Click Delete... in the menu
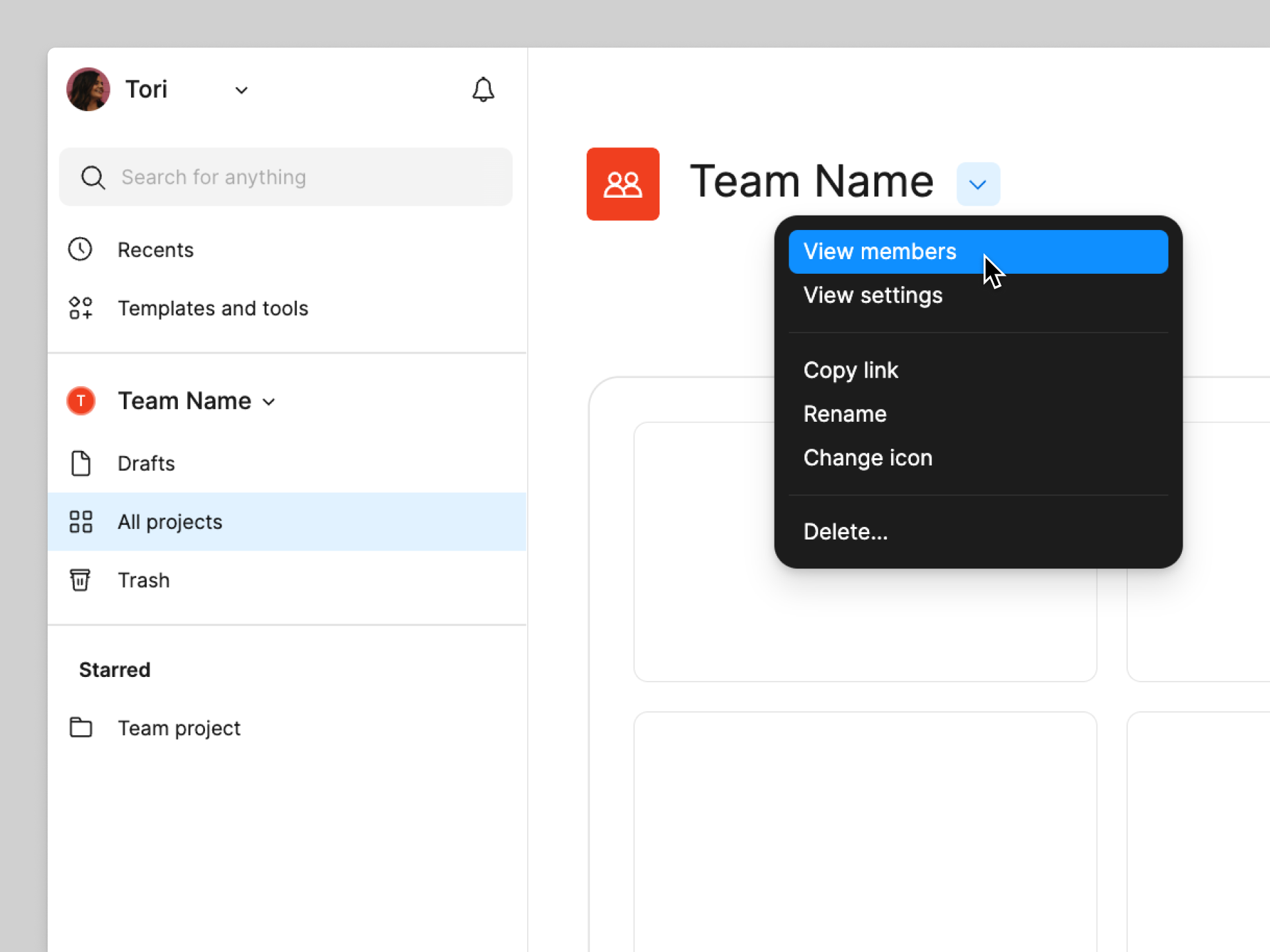This screenshot has width=1270, height=952. 845,532
